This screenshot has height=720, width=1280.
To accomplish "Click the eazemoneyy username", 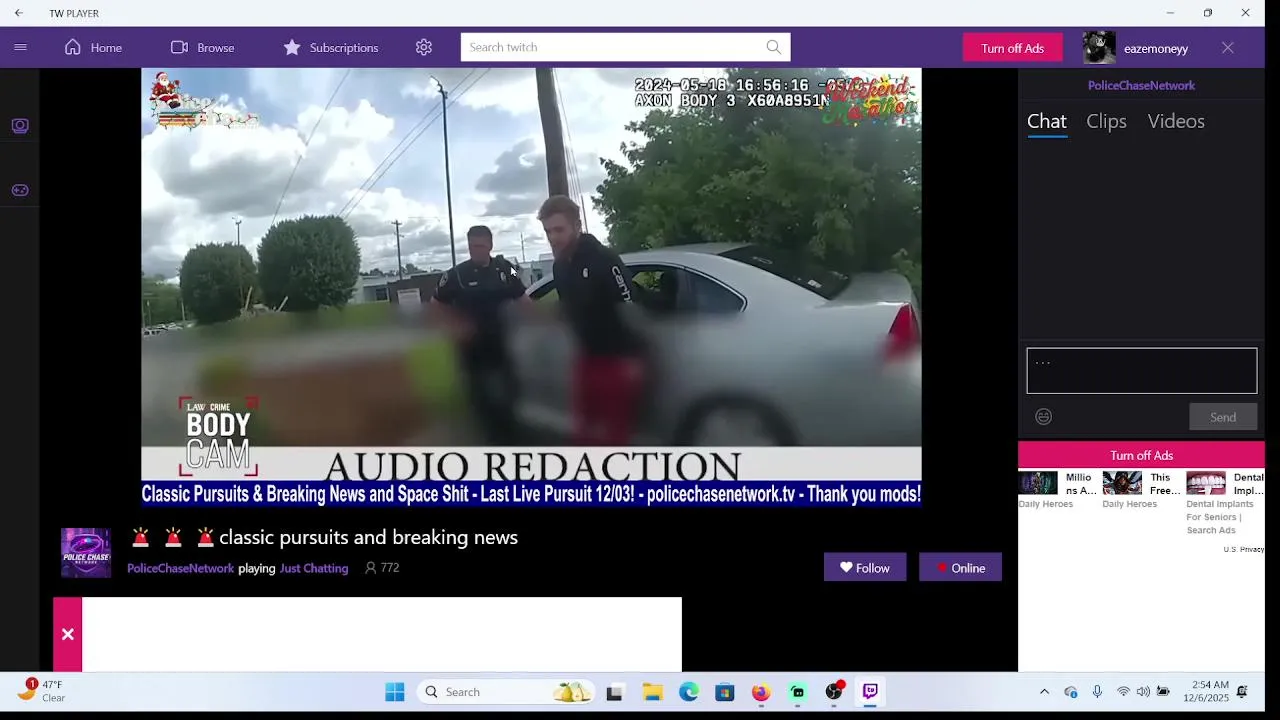I will [x=1156, y=48].
